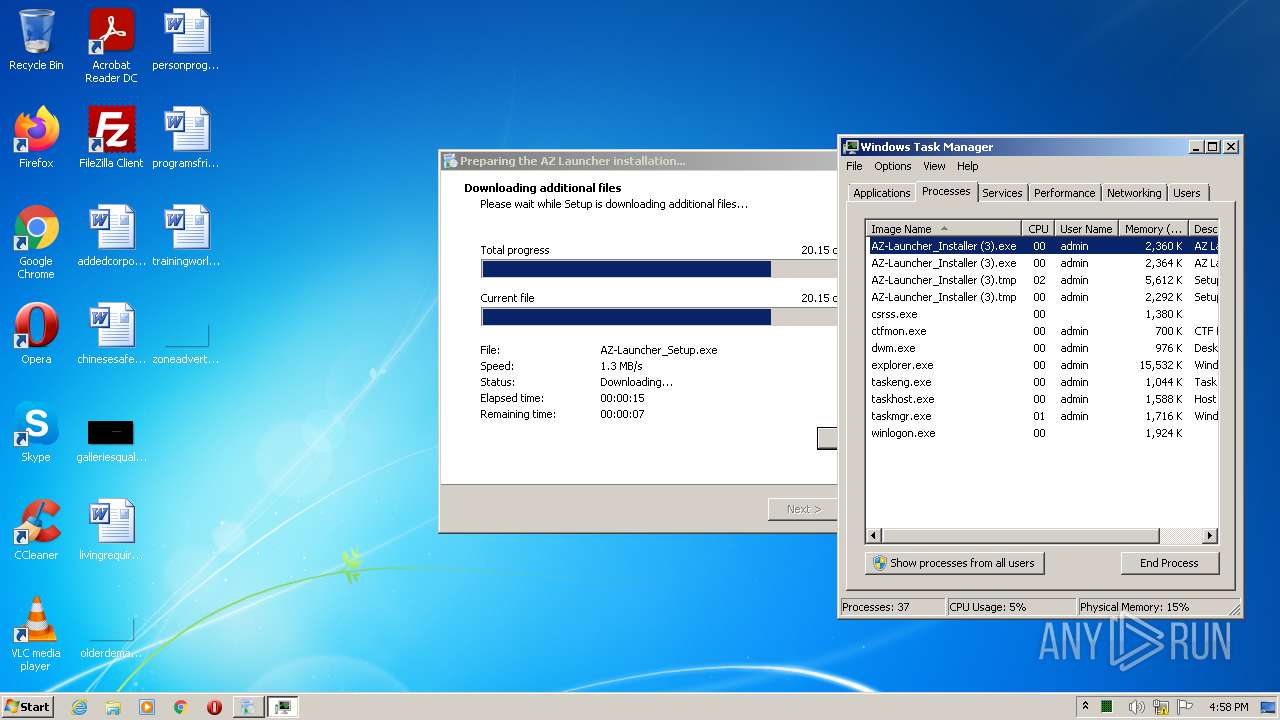Select the dwm.exe process row
The image size is (1280, 720).
pos(1042,348)
